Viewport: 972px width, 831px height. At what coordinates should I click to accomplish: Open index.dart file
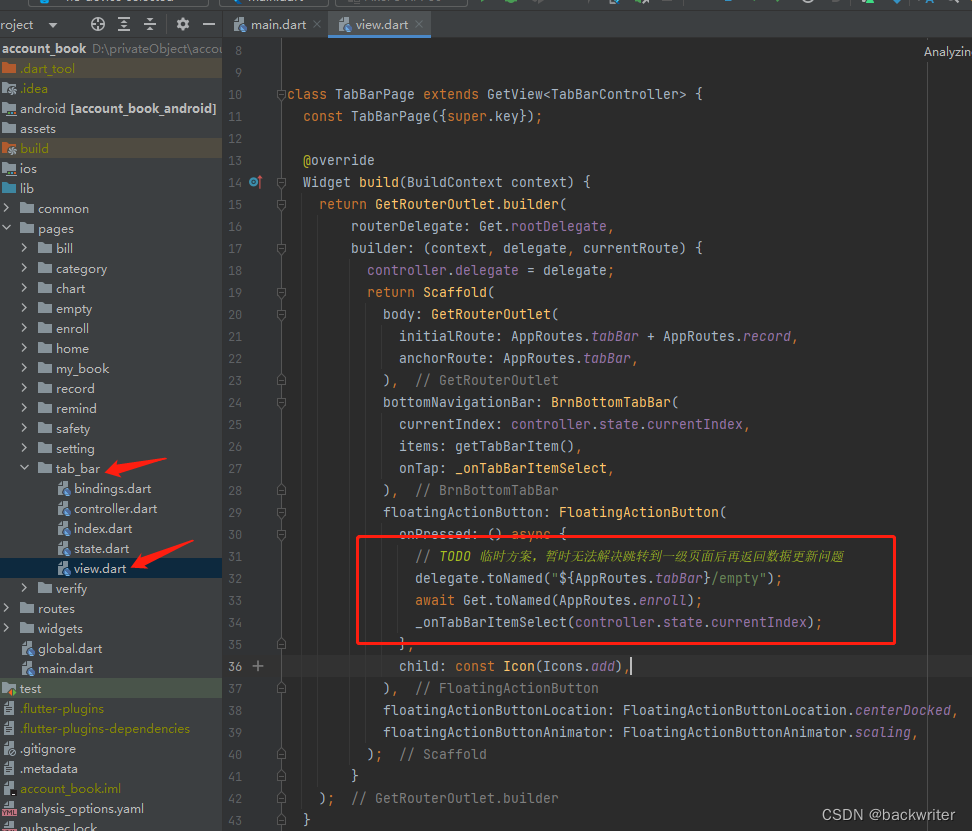(111, 529)
